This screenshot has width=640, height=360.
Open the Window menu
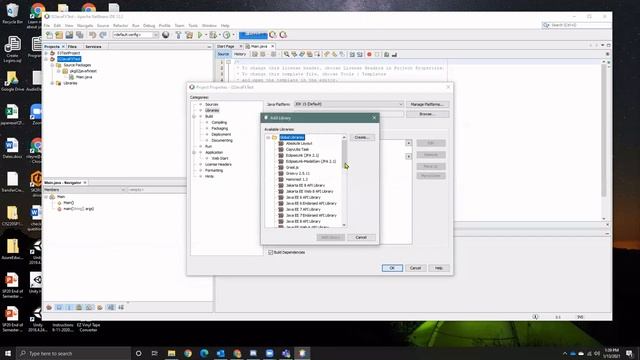point(209,25)
